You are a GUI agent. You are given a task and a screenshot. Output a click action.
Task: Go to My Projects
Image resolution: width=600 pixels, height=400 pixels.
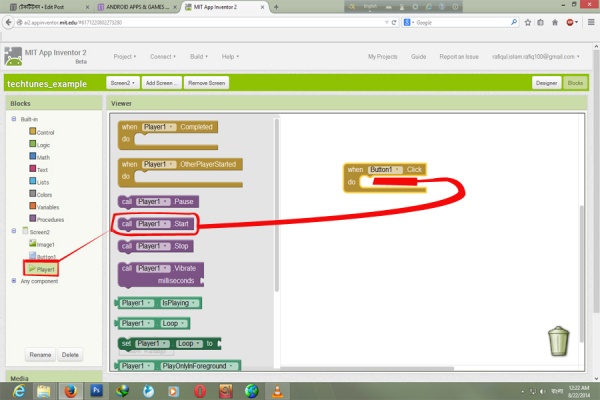(x=383, y=57)
